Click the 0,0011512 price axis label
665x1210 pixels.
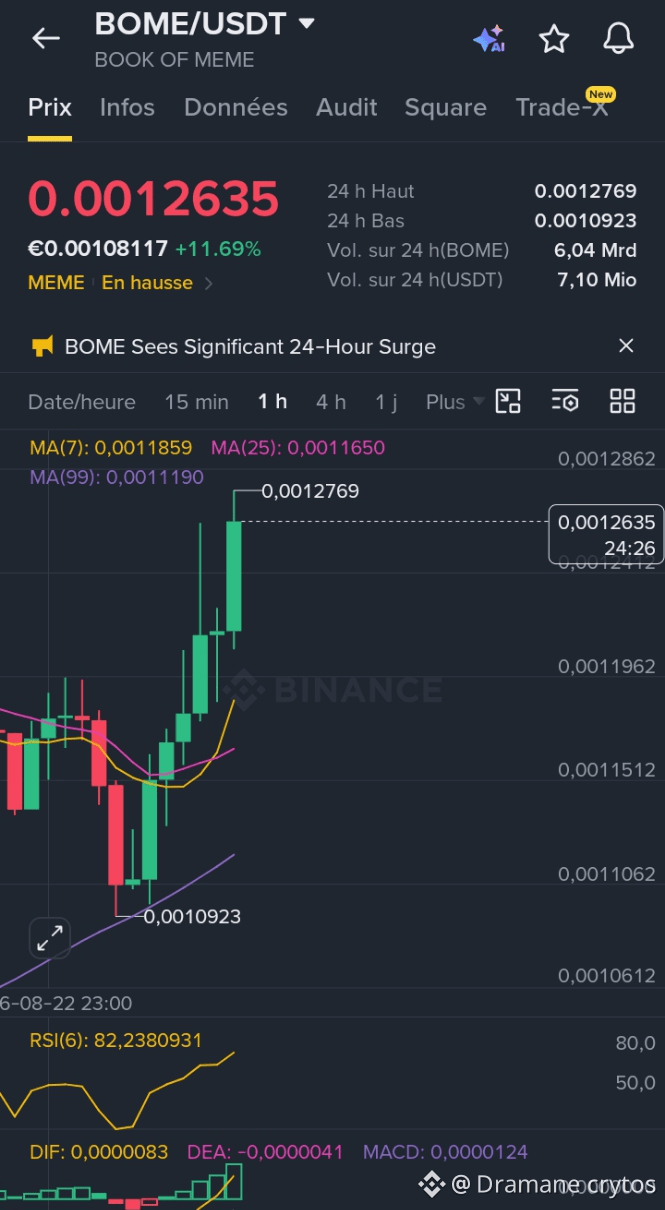point(607,770)
